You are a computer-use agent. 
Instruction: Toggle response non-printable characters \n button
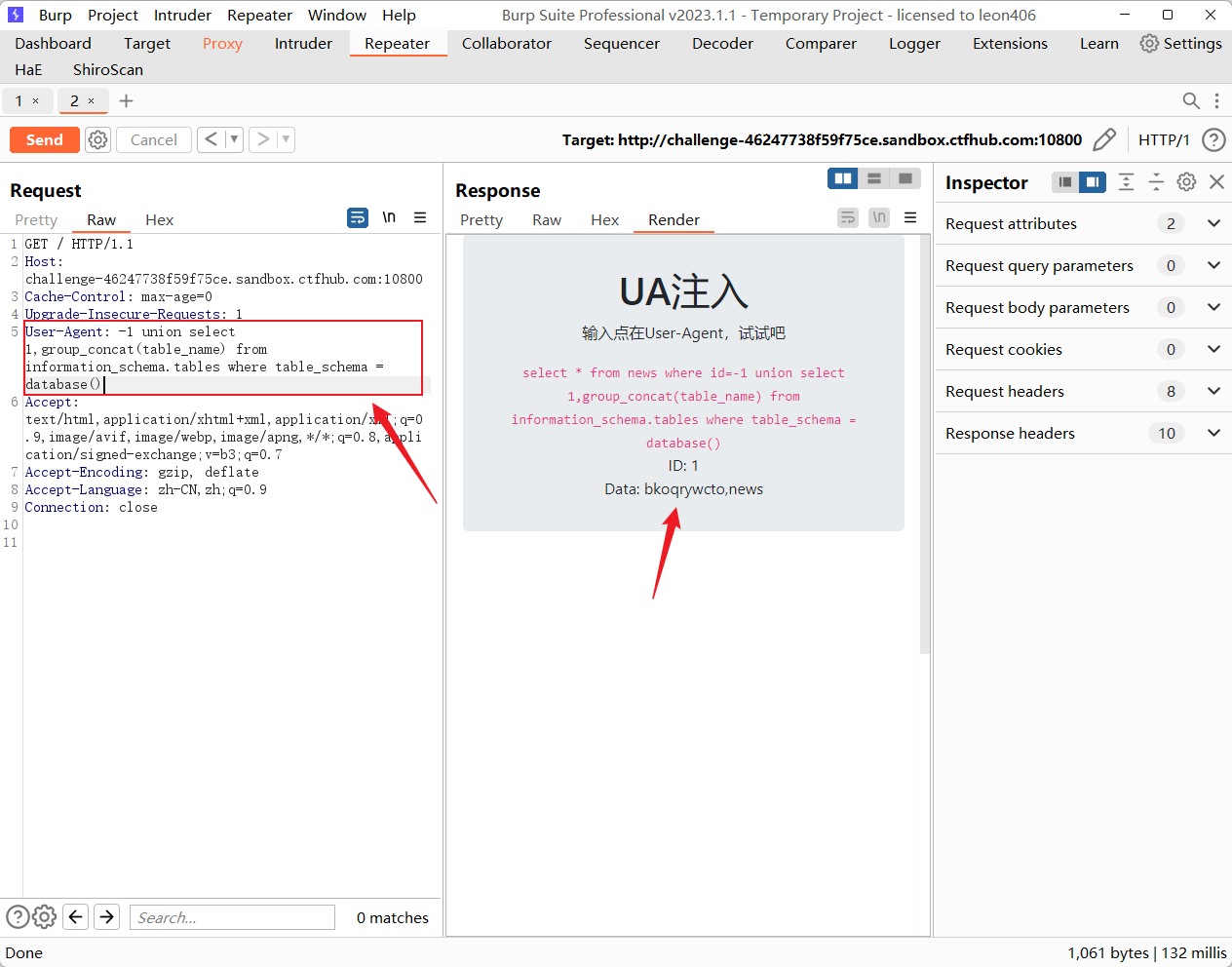click(879, 217)
